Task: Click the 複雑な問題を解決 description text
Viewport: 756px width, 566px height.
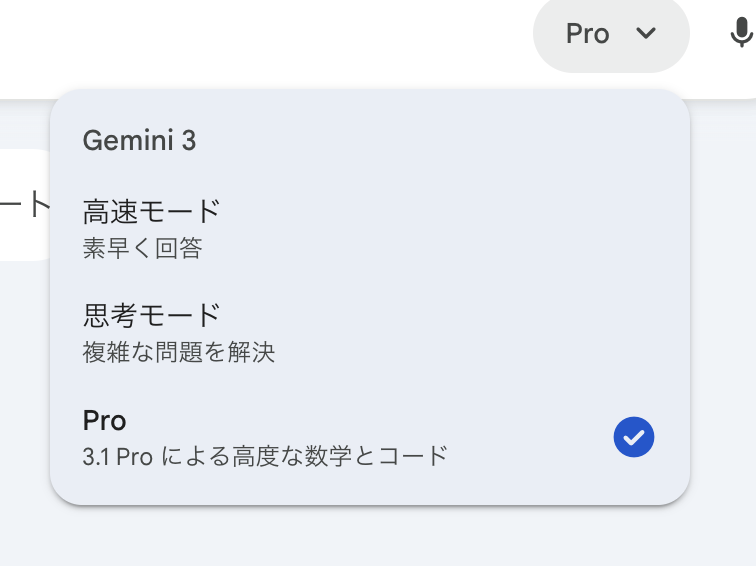Action: (178, 352)
